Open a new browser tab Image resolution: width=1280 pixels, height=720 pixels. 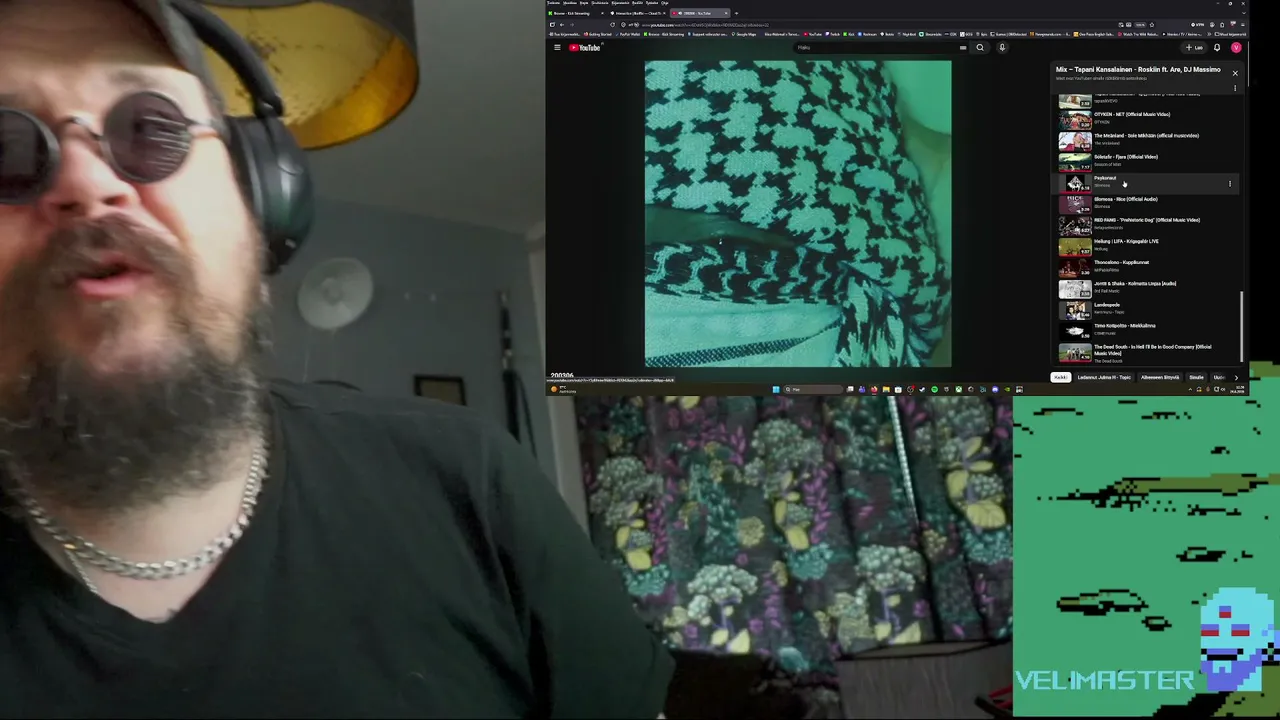pyautogui.click(x=737, y=13)
